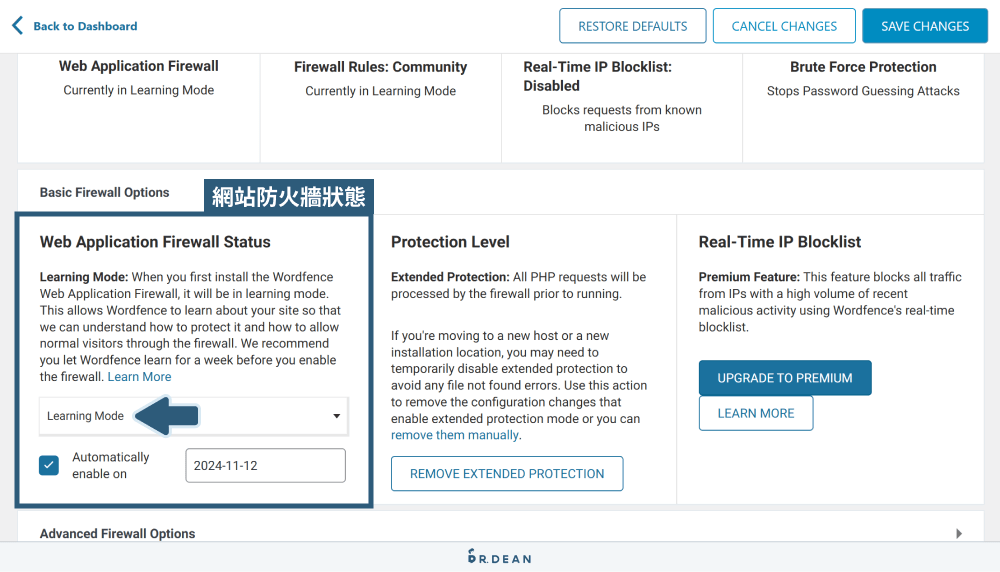
Task: Click the DR.DEAN logo in footer
Action: pos(499,557)
